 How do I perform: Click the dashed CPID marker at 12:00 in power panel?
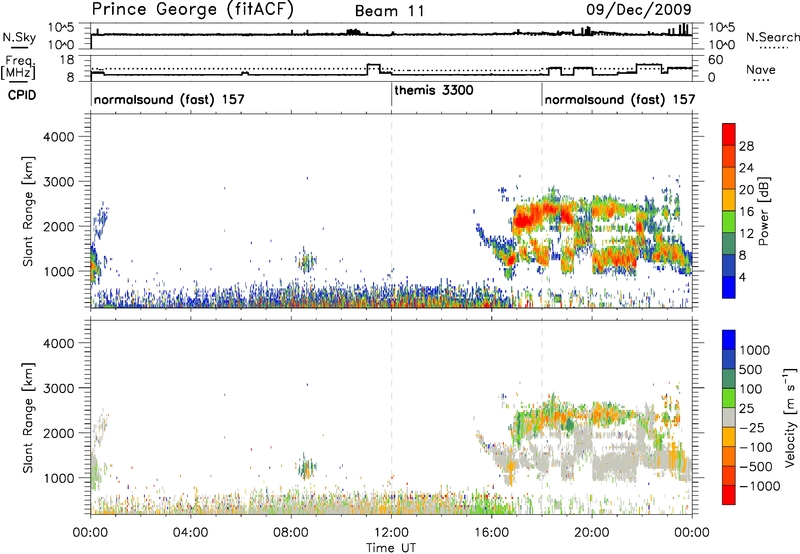[391, 211]
